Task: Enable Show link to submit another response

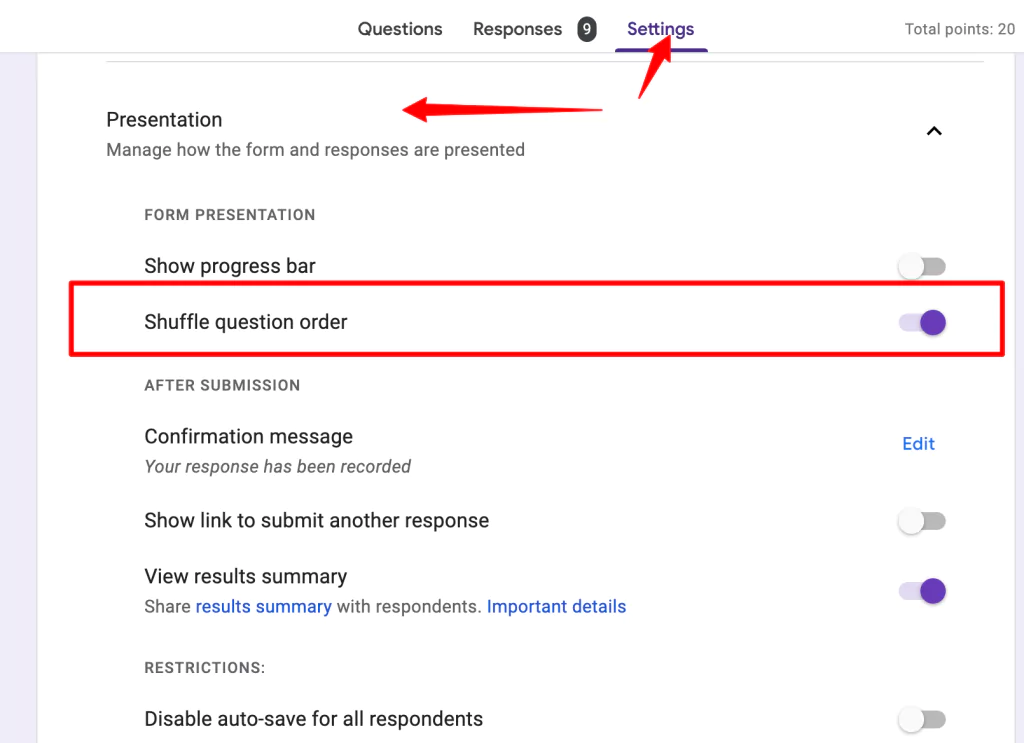Action: tap(921, 521)
